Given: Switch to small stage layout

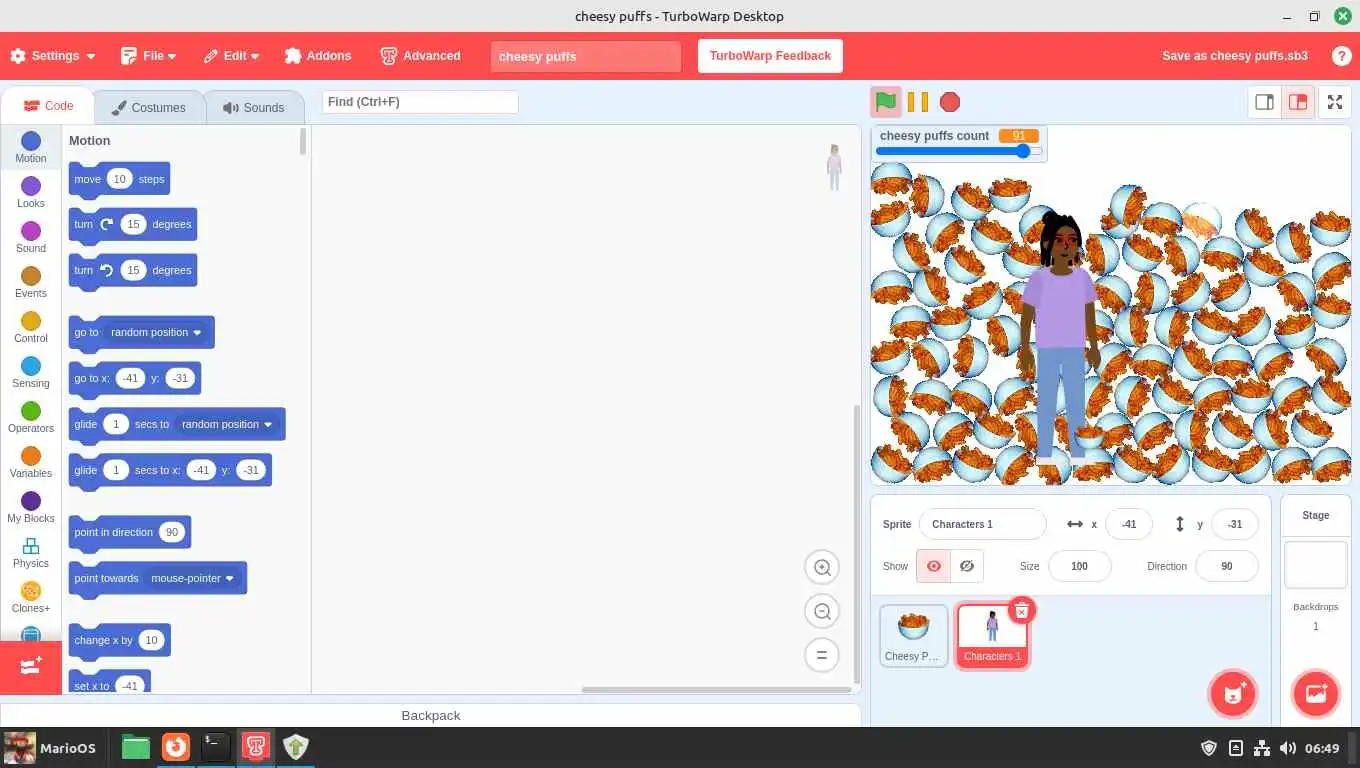Looking at the screenshot, I should [1264, 102].
